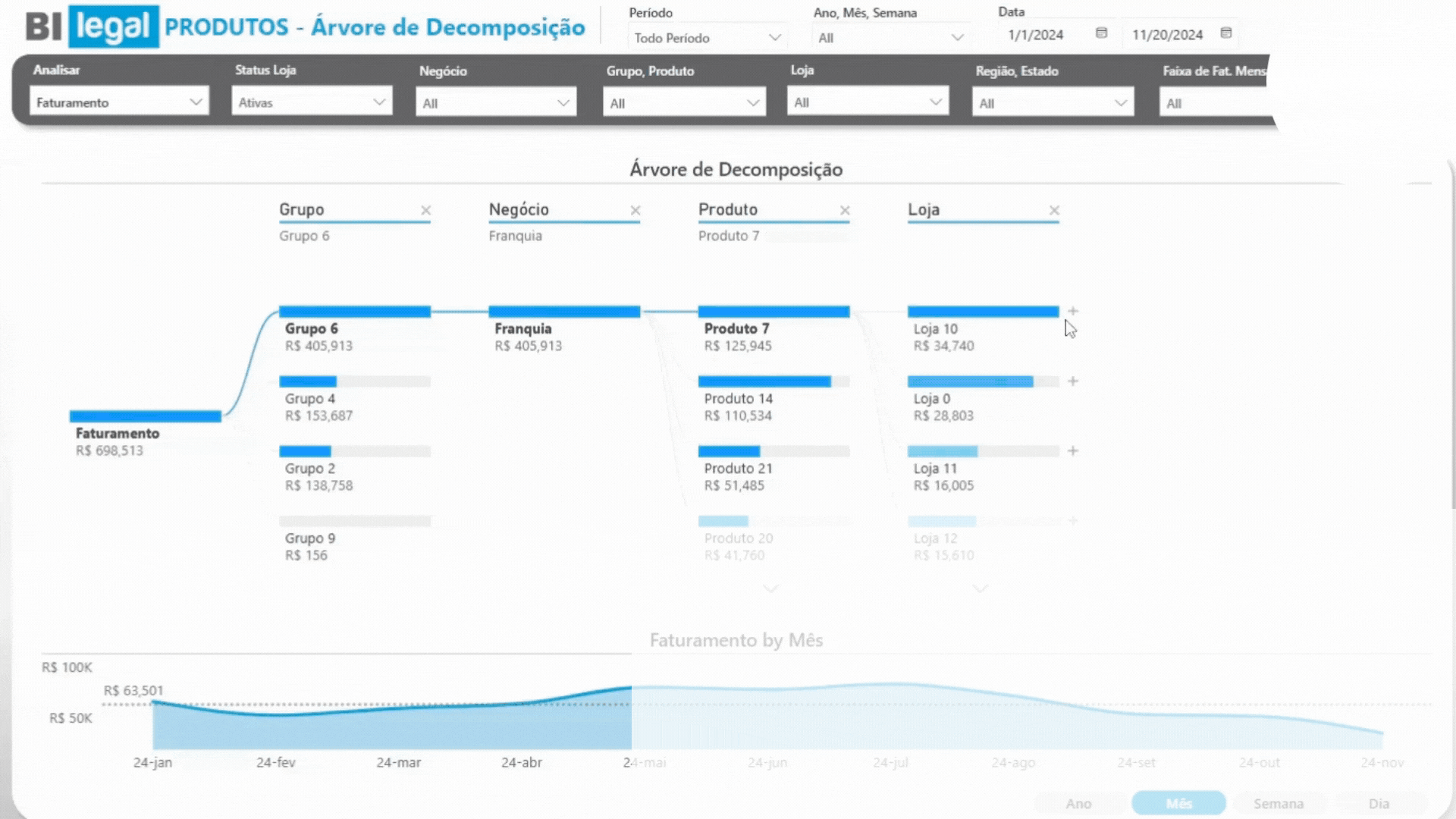Click the 1/1/2024 start date field
The width and height of the screenshot is (1456, 819).
tap(1036, 35)
